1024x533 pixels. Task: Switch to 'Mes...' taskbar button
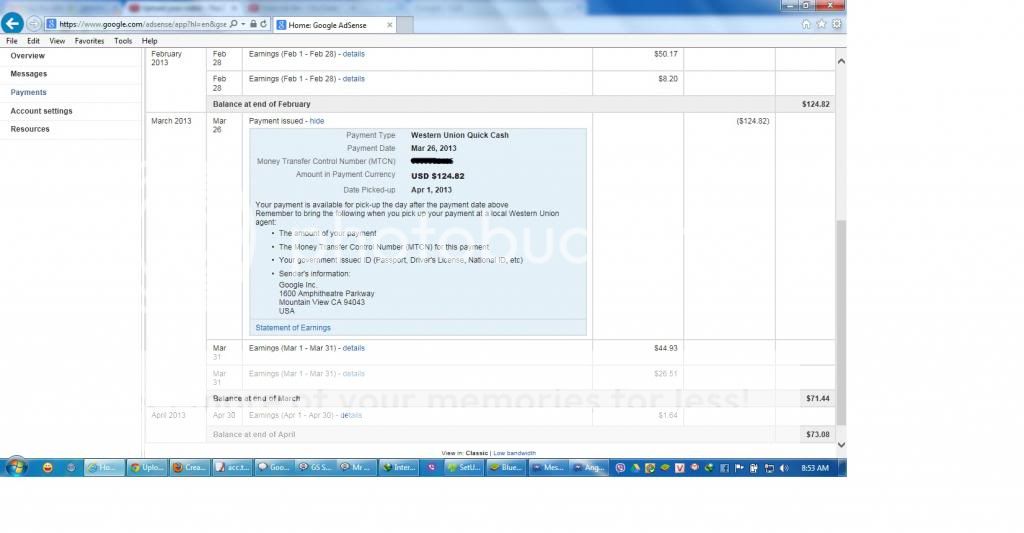[549, 467]
